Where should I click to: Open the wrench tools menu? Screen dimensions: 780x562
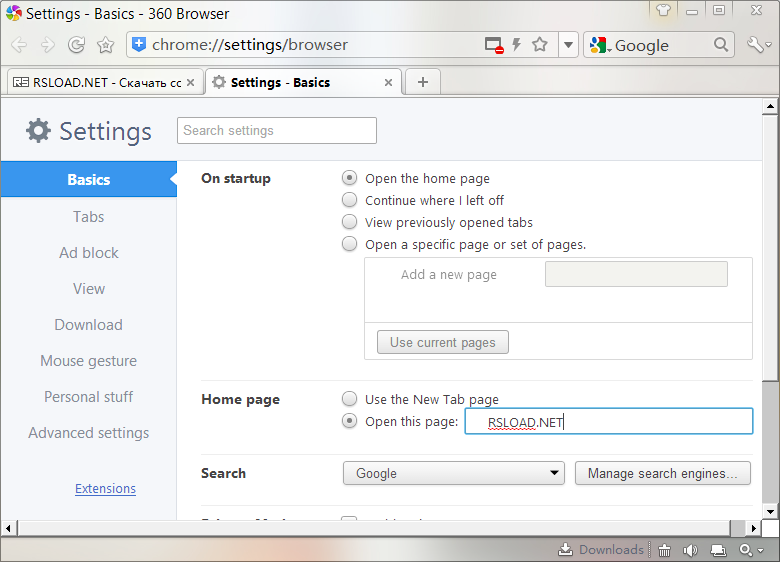[759, 45]
